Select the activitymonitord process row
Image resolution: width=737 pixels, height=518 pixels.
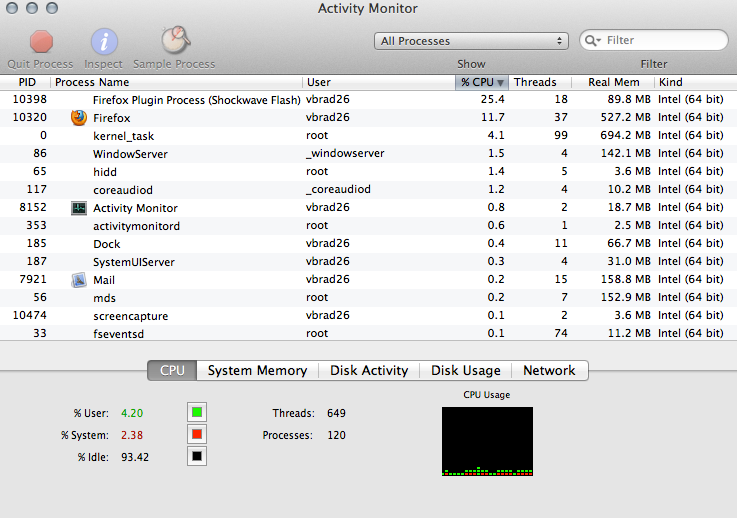368,226
